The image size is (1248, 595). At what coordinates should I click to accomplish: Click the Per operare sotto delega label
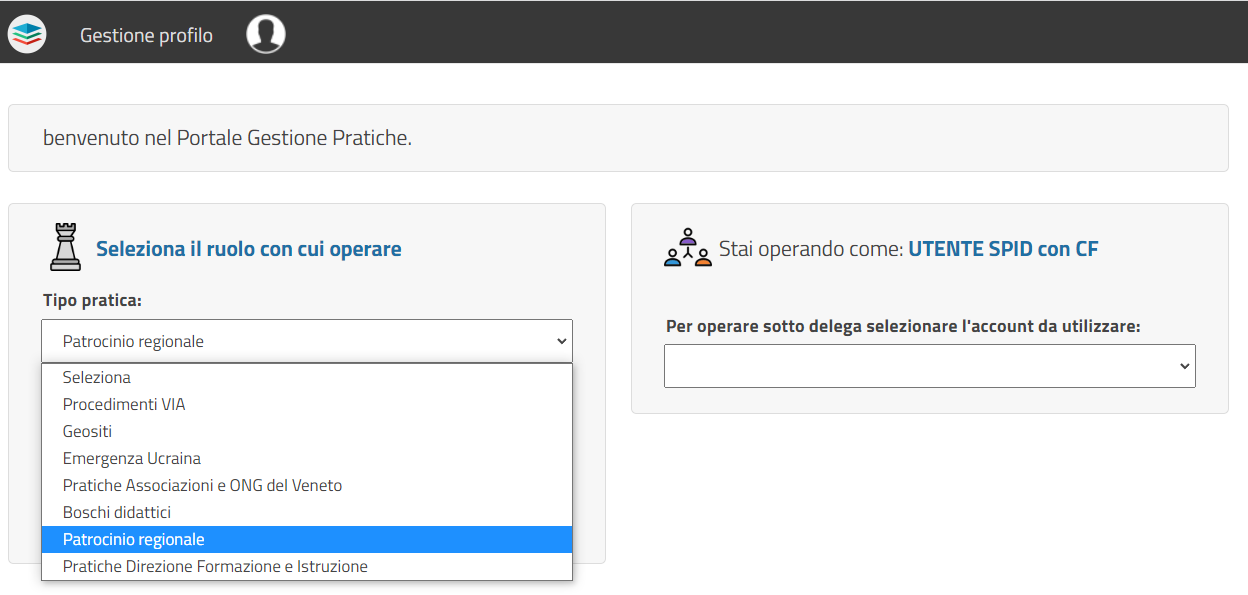pyautogui.click(x=902, y=326)
